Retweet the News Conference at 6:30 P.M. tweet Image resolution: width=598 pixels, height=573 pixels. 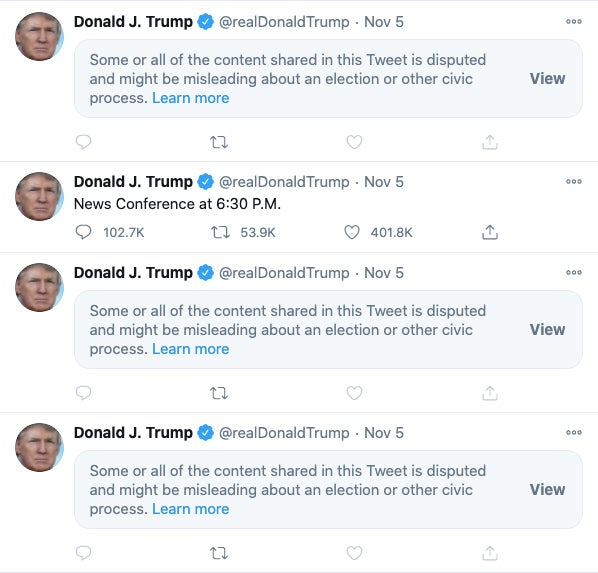pos(220,232)
